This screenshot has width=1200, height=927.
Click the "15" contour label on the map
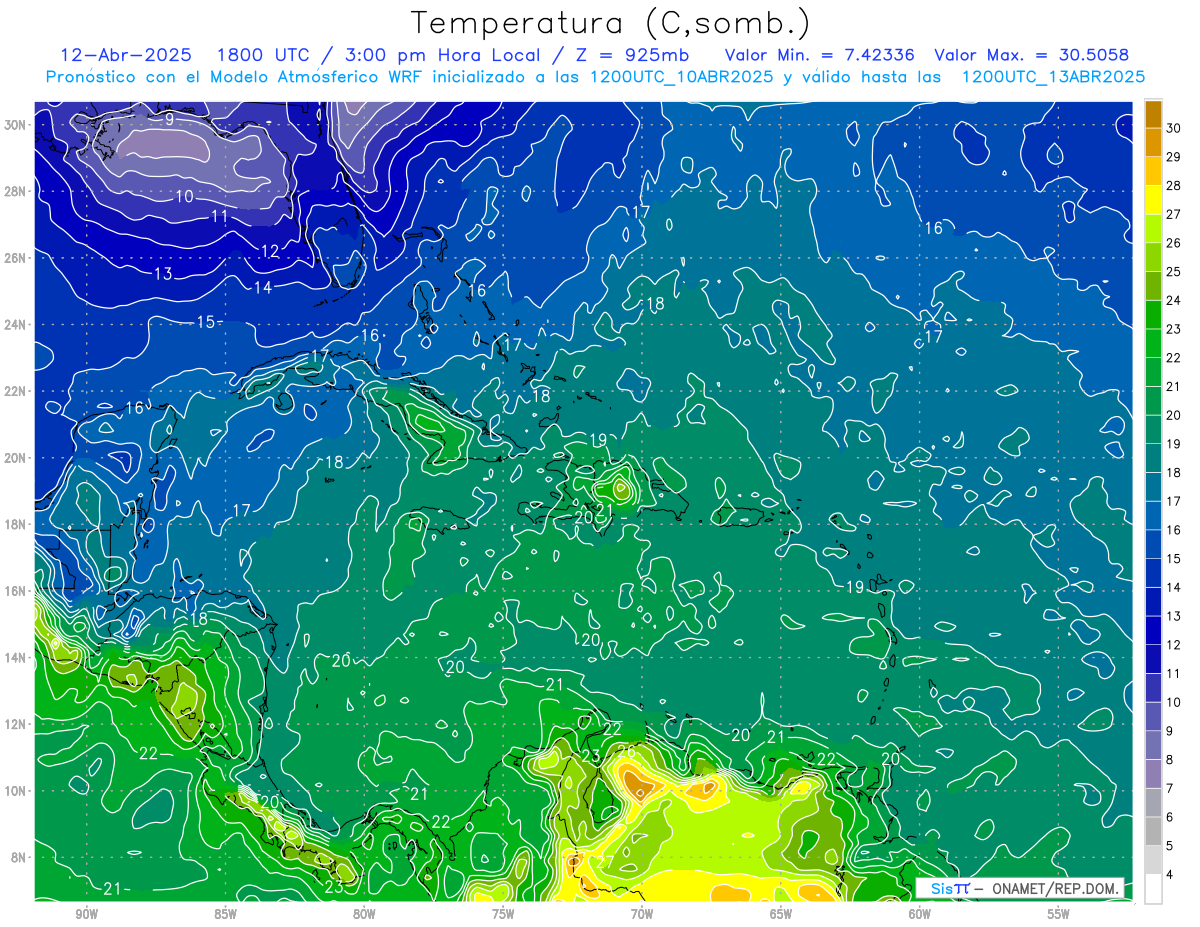[x=205, y=322]
